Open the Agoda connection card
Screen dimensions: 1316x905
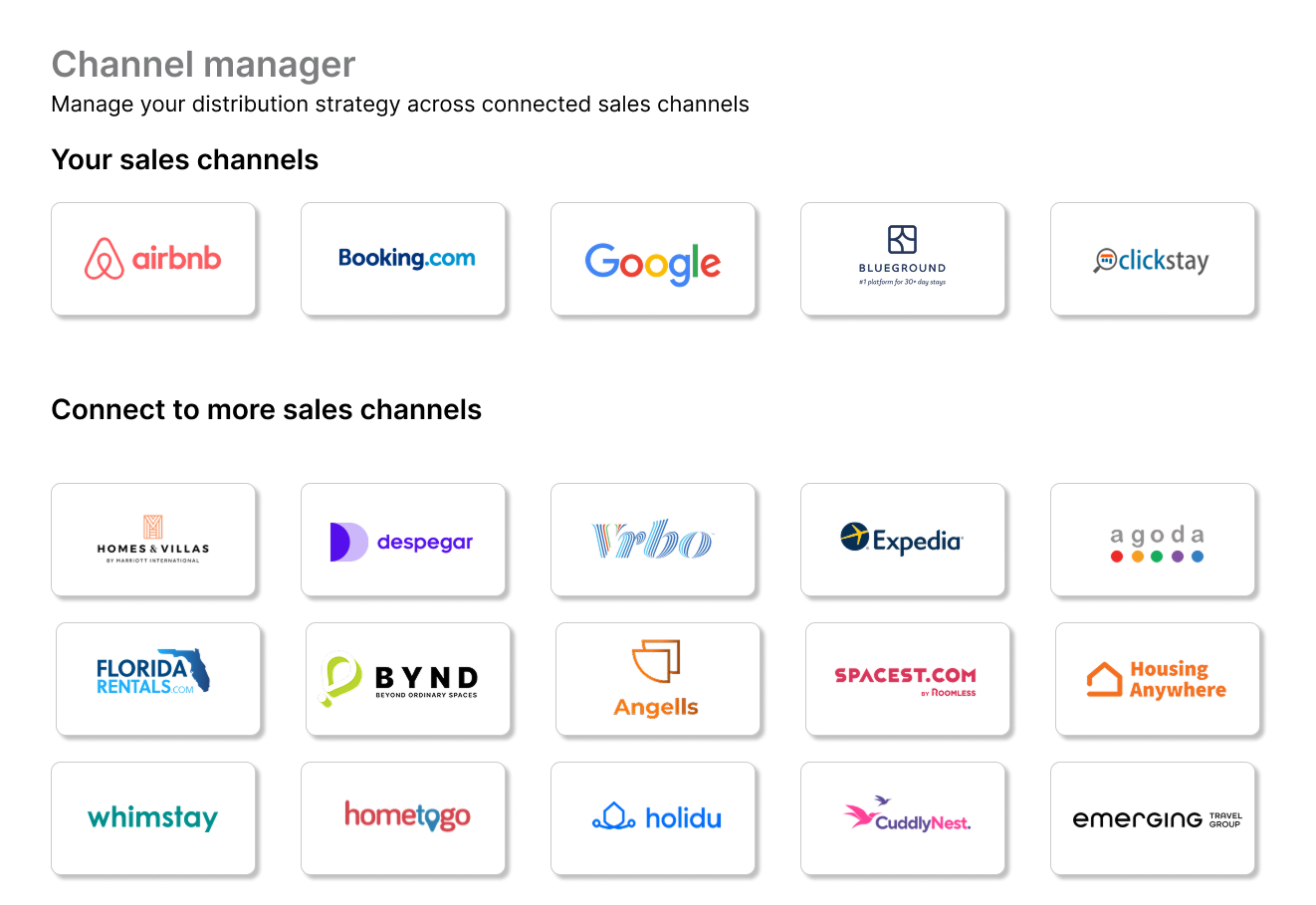1152,540
